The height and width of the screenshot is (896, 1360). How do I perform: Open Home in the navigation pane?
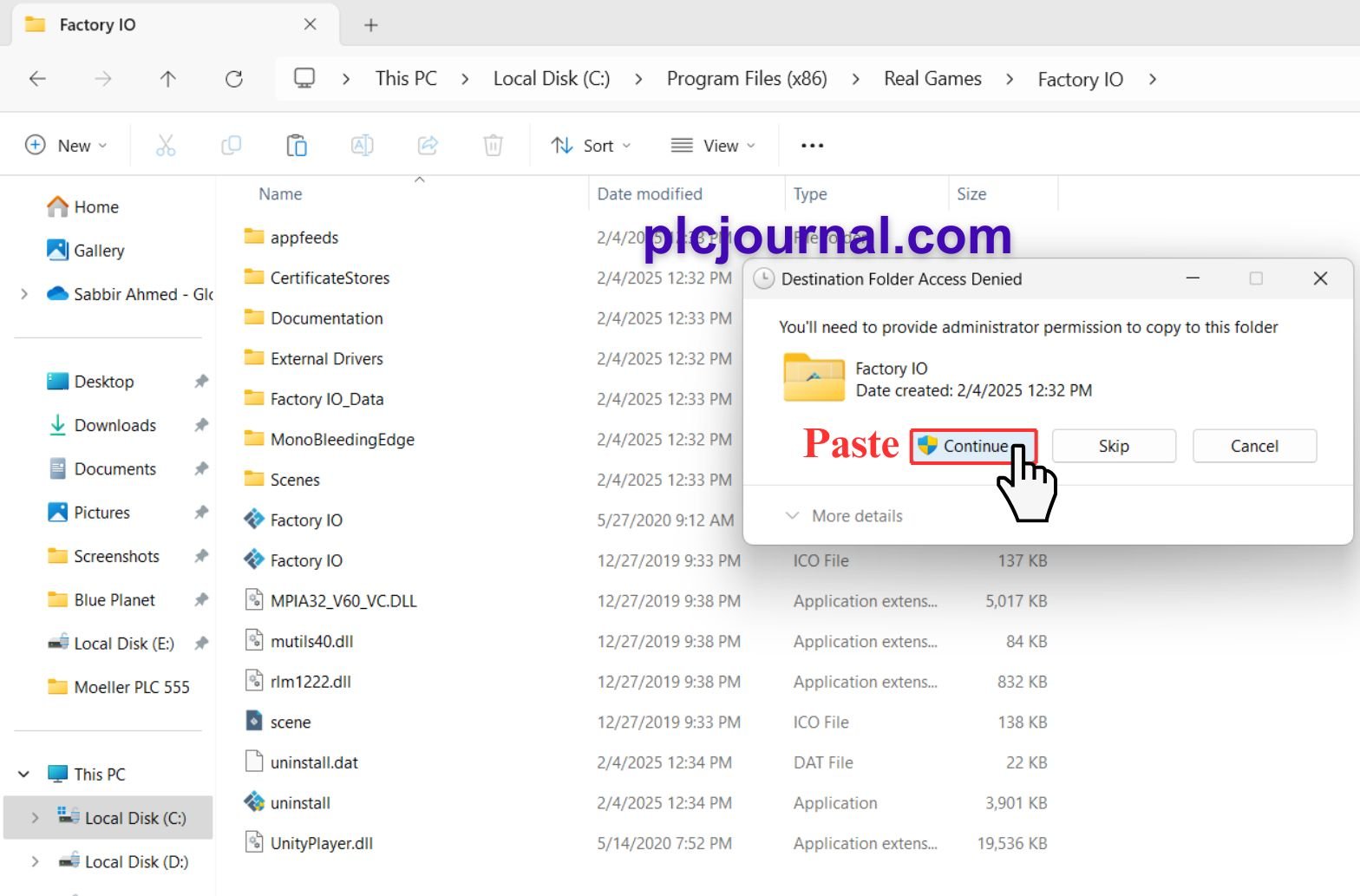[83, 207]
